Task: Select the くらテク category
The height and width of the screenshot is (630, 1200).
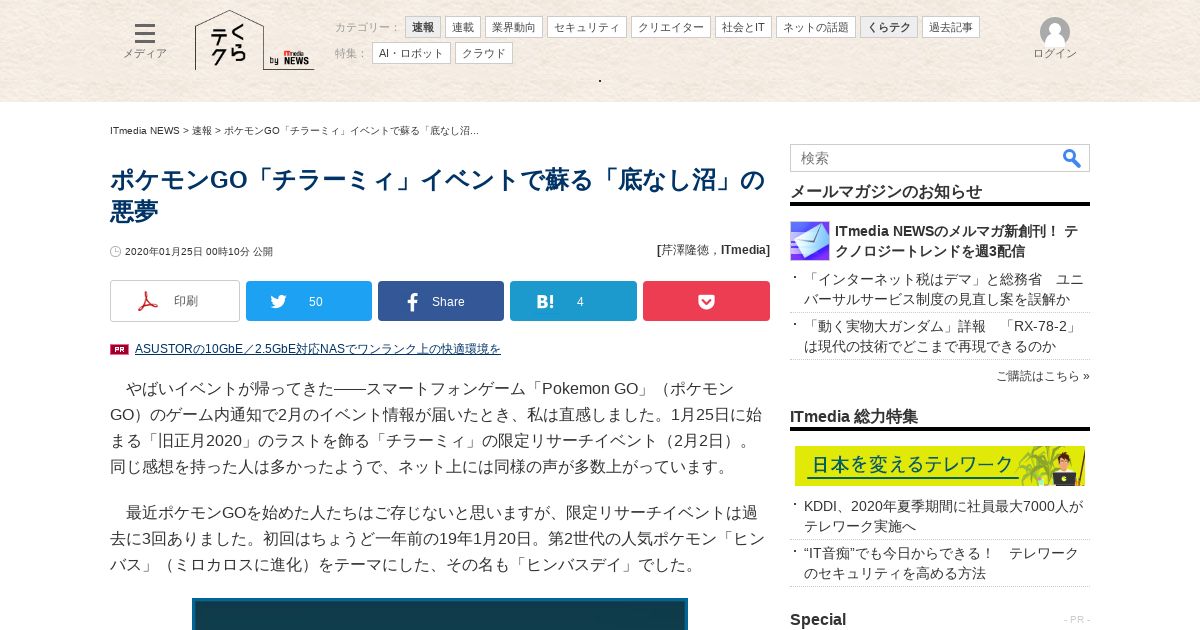Action: (889, 27)
